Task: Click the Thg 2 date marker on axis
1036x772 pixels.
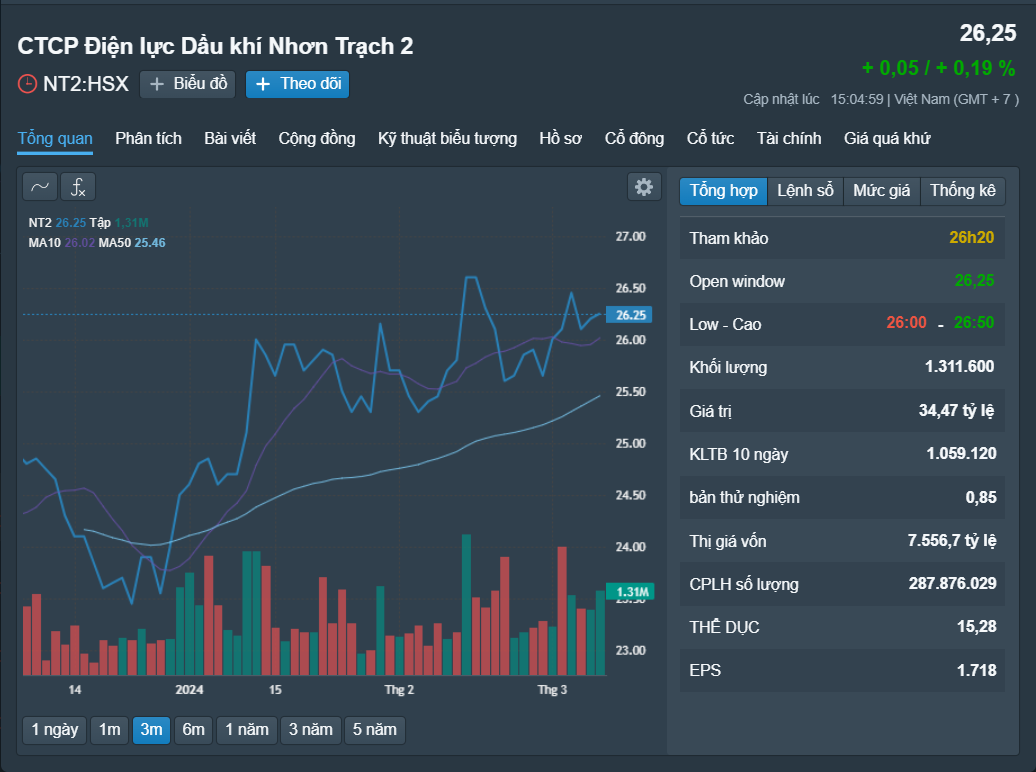Action: pyautogui.click(x=399, y=690)
